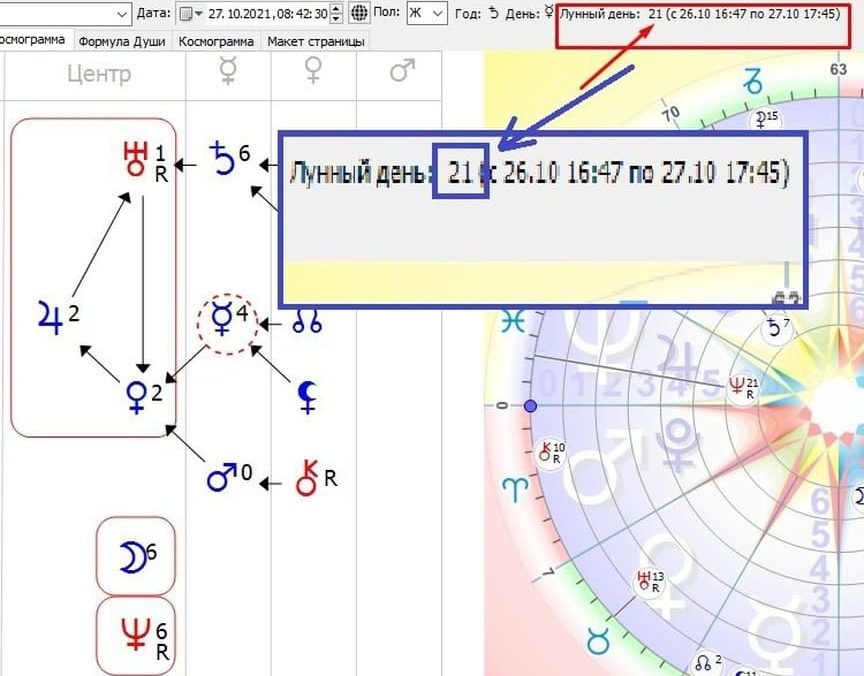This screenshot has width=864, height=676.
Task: Click the Capricorn sign on the chart wheel
Action: coord(753,80)
